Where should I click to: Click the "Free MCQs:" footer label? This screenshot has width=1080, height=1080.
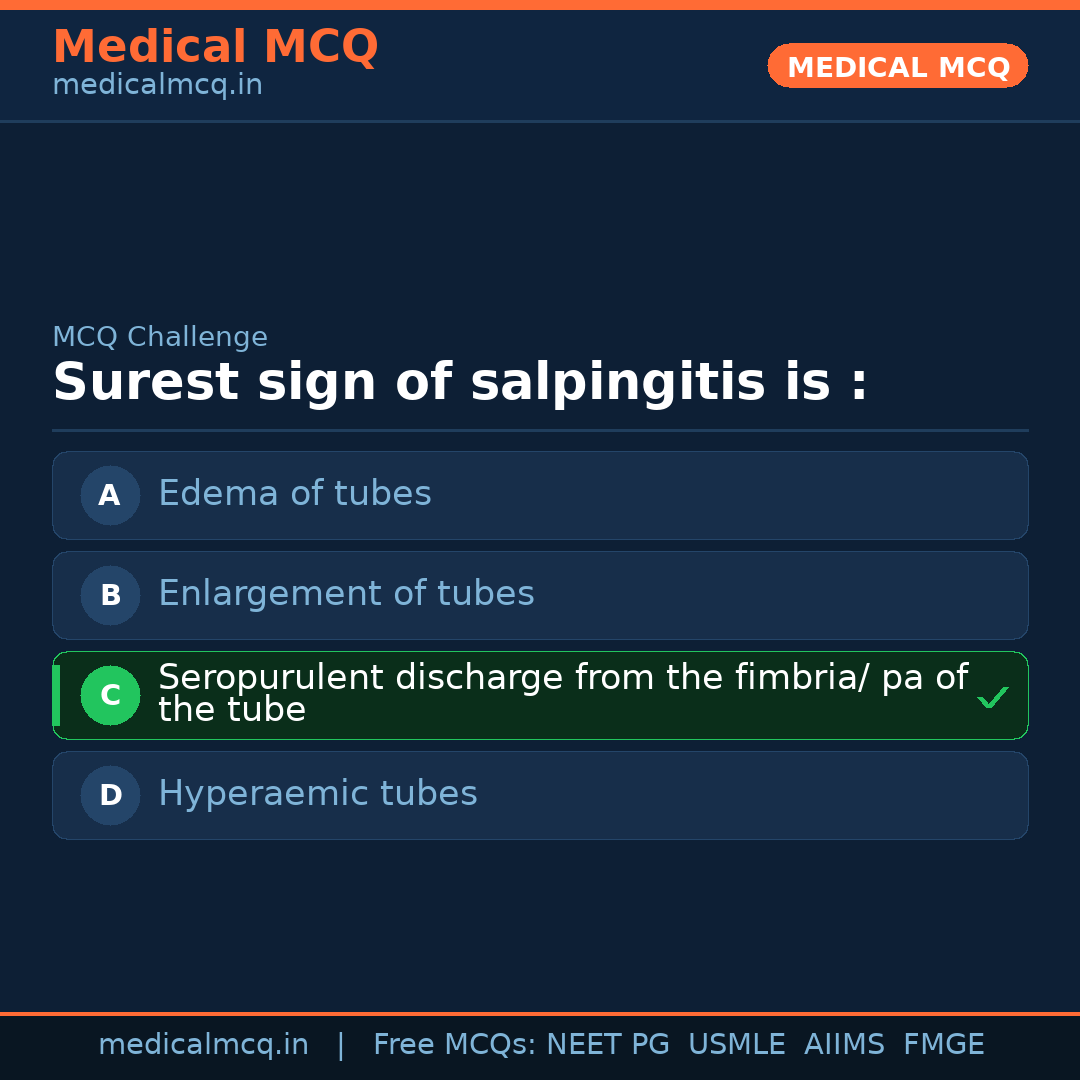[x=455, y=1045]
